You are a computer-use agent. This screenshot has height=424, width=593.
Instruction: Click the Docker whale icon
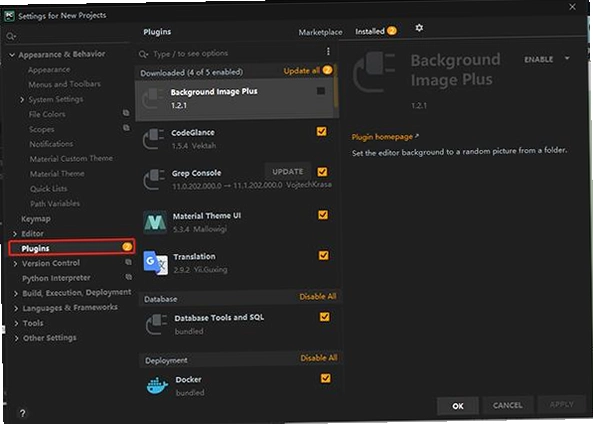(x=157, y=385)
